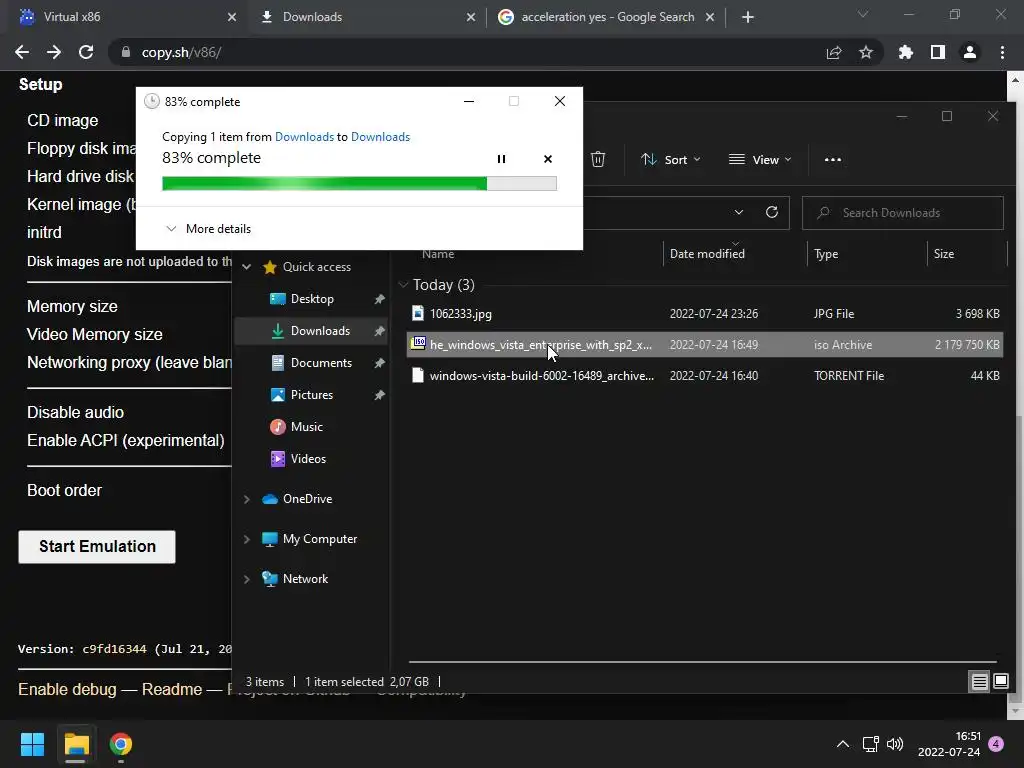
Task: Show hidden system tray icons
Action: pyautogui.click(x=843, y=744)
